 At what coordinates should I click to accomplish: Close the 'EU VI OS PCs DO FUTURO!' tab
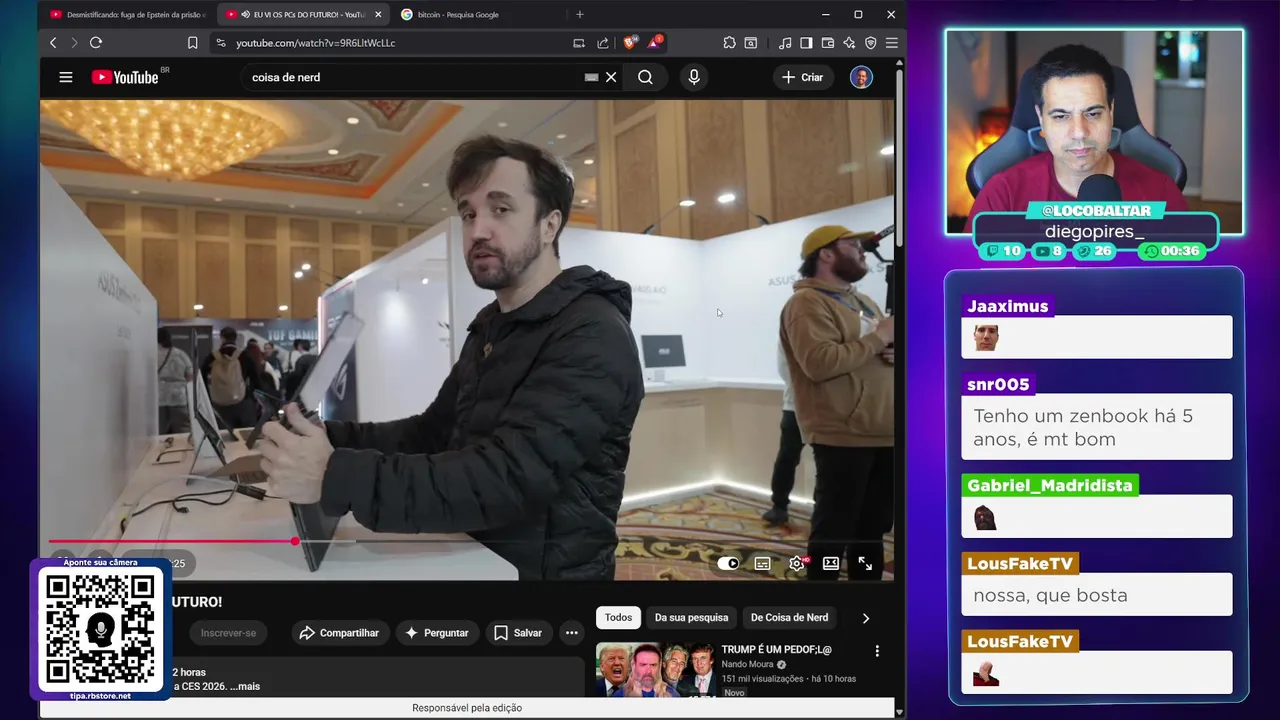pyautogui.click(x=378, y=15)
